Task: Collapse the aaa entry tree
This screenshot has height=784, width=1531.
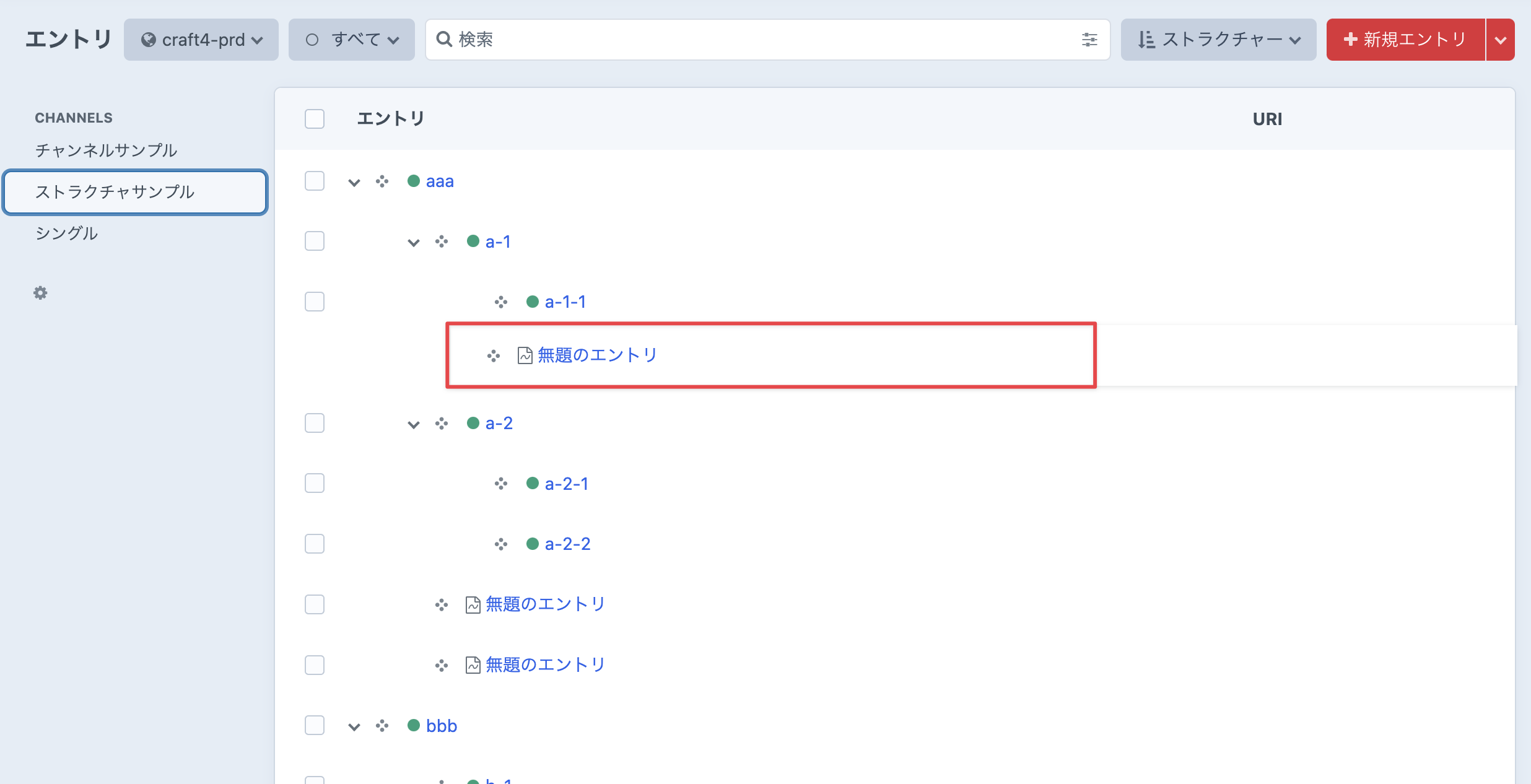Action: click(x=354, y=181)
